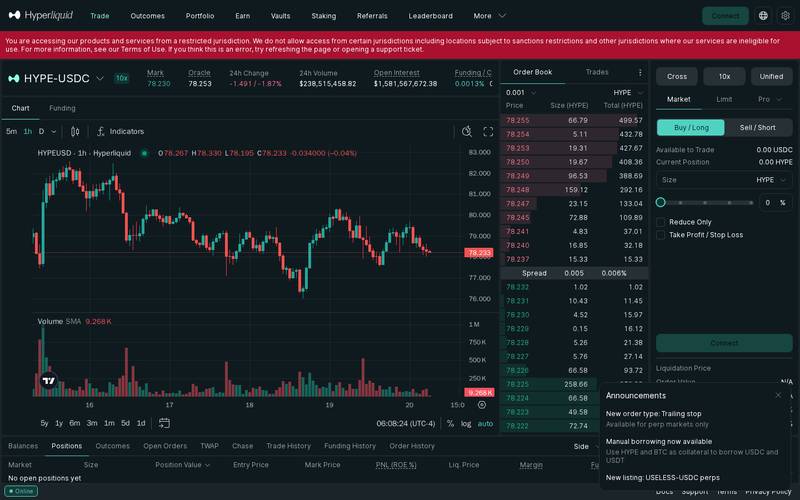Close the Announcements panel
This screenshot has width=800, height=500.
coord(778,395)
